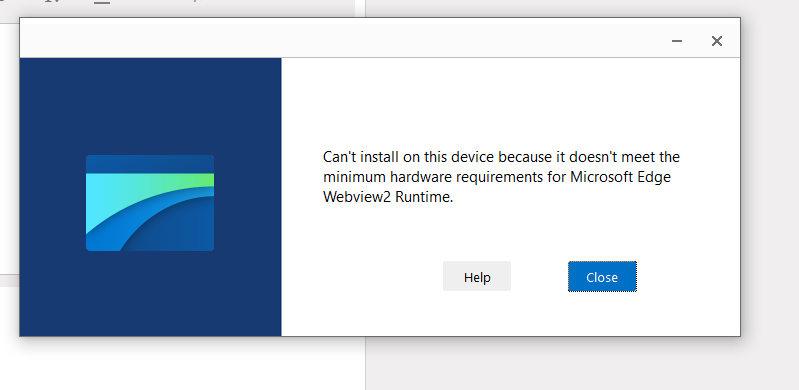Close the installer using the title bar X
This screenshot has height=390, width=799.
[716, 41]
